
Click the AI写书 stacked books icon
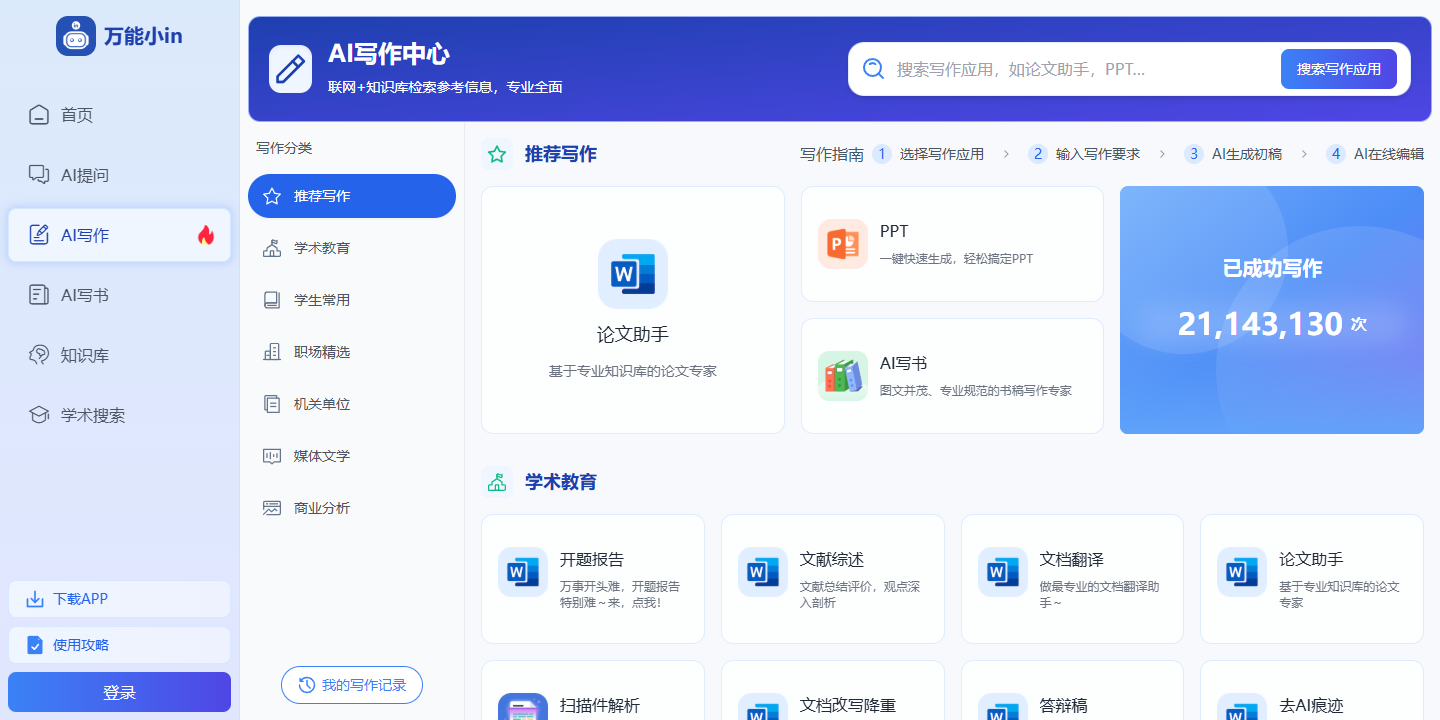842,376
